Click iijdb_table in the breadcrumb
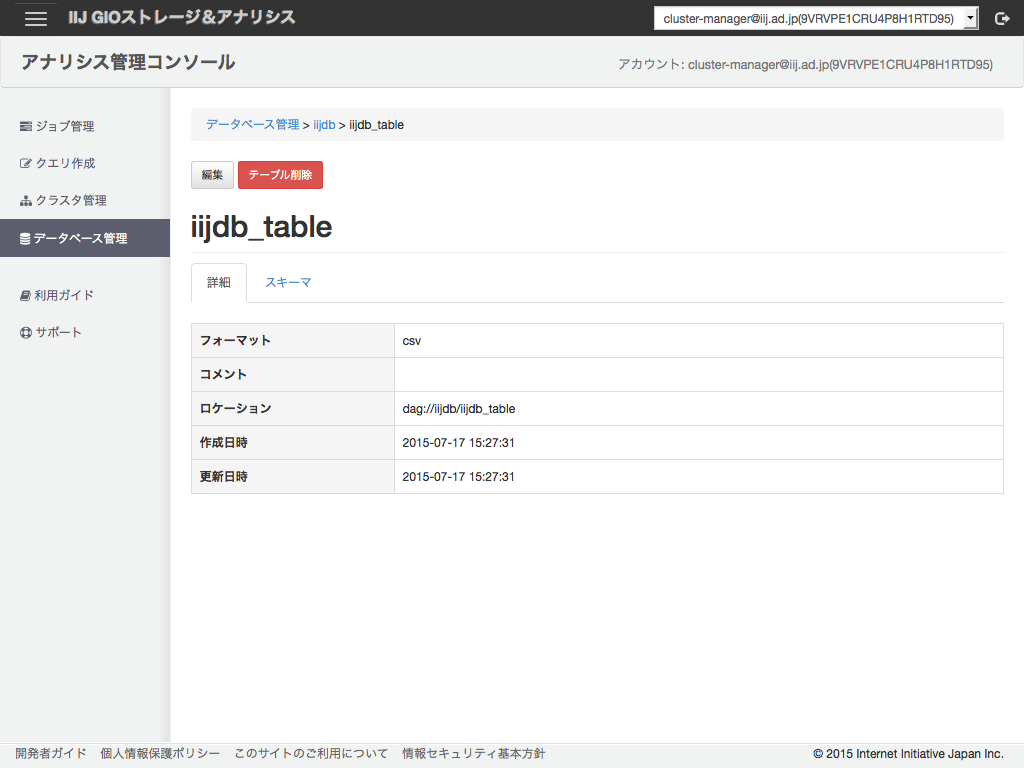Viewport: 1024px width, 772px height. [x=377, y=125]
